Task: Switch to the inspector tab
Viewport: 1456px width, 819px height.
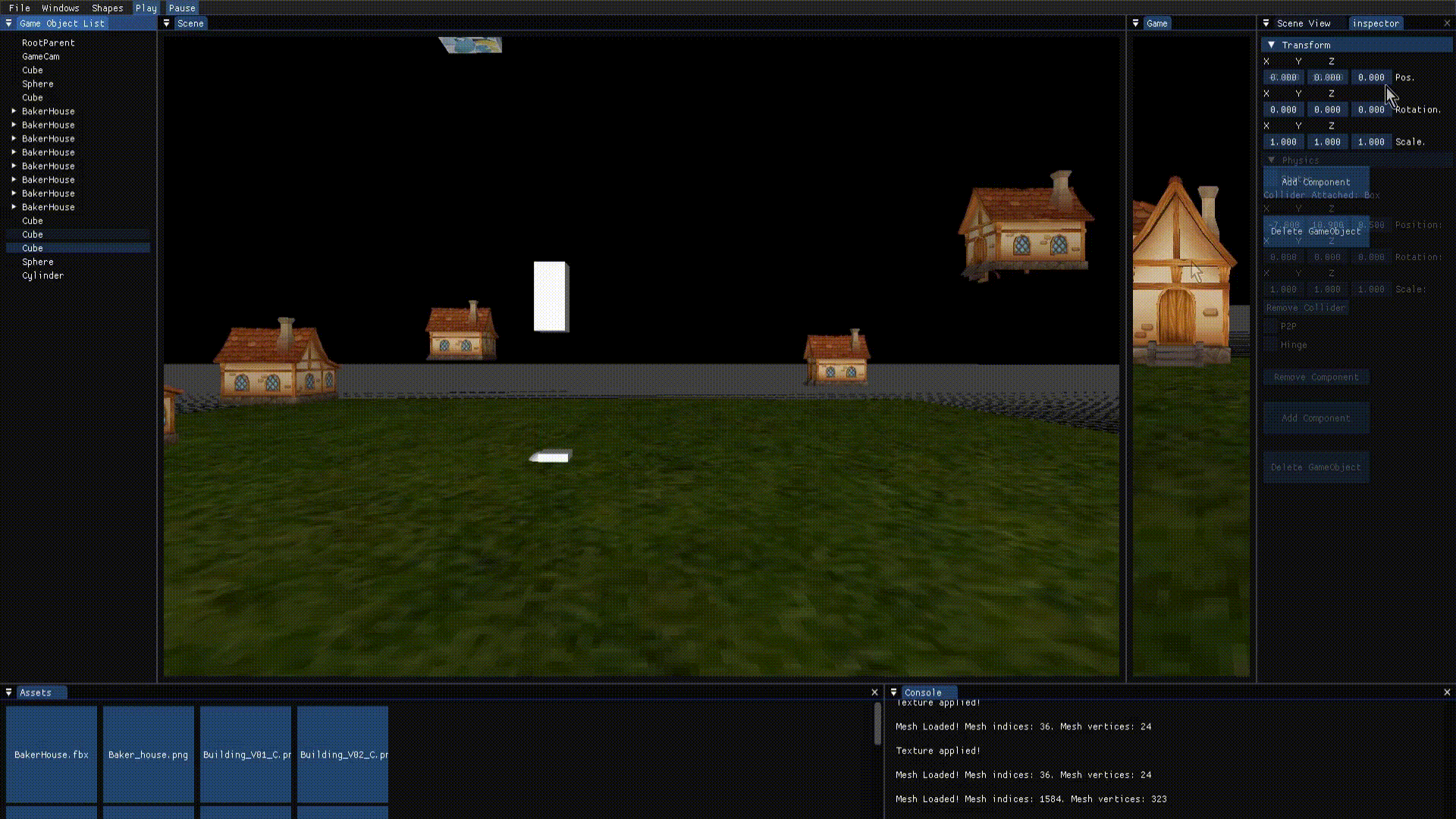Action: (1375, 23)
